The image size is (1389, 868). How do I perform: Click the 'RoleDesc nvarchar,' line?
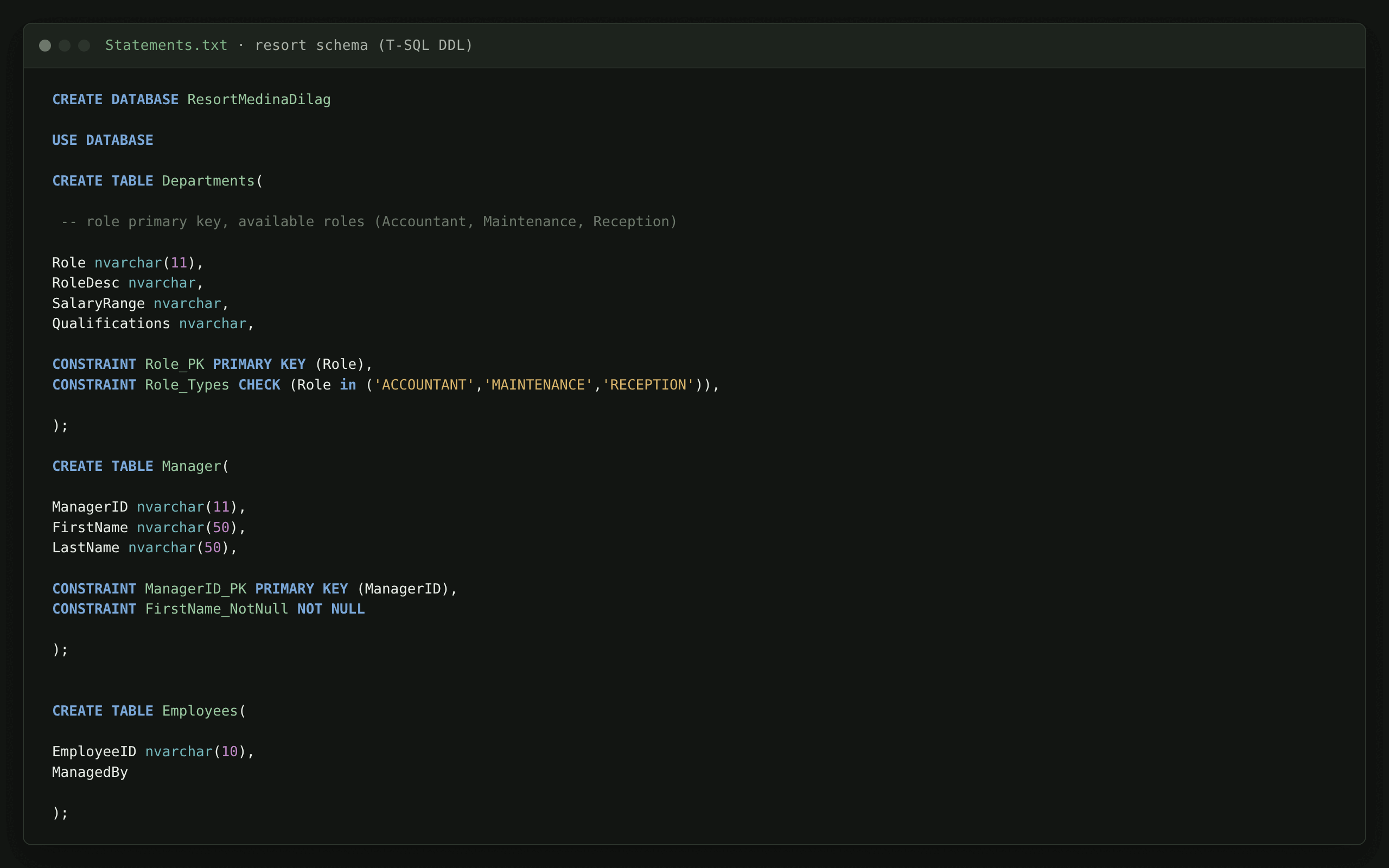click(x=128, y=283)
